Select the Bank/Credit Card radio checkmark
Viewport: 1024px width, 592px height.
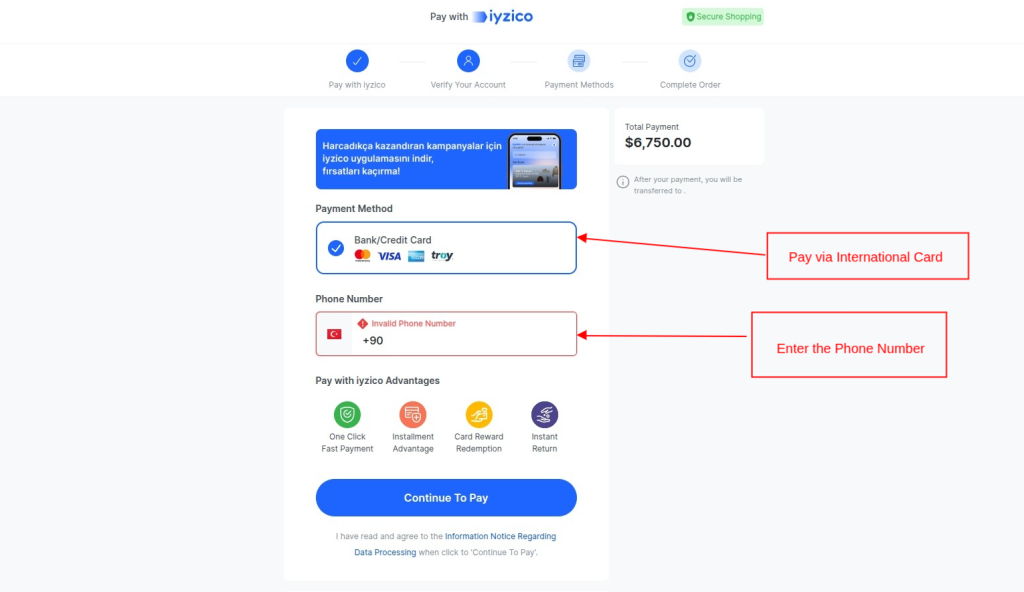[336, 248]
